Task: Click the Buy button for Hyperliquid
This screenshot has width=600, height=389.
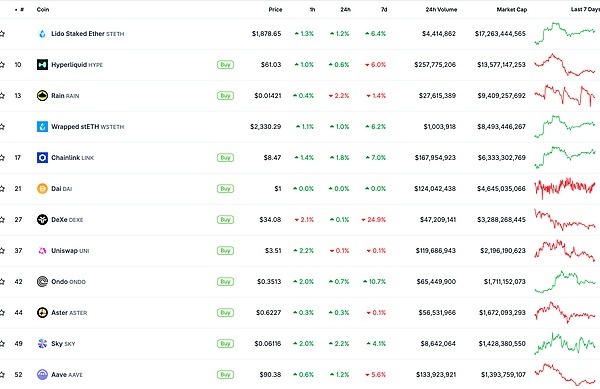Action: click(x=225, y=65)
